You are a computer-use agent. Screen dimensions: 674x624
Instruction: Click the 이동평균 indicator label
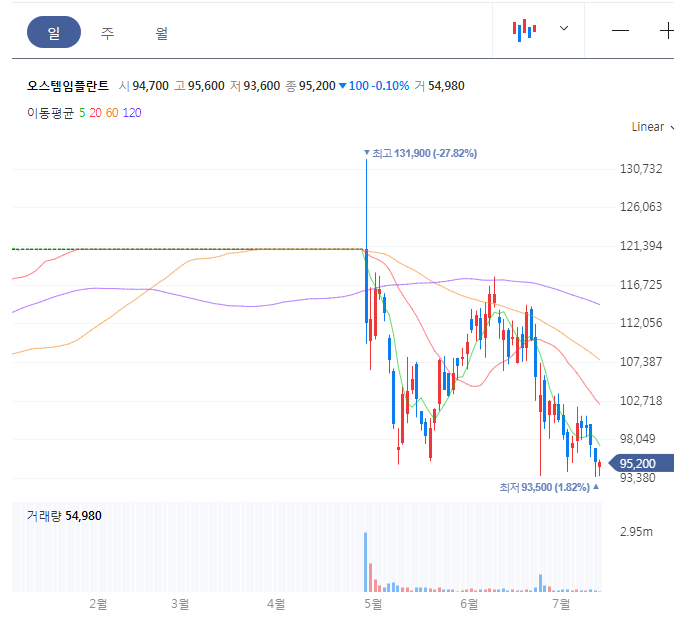point(50,113)
